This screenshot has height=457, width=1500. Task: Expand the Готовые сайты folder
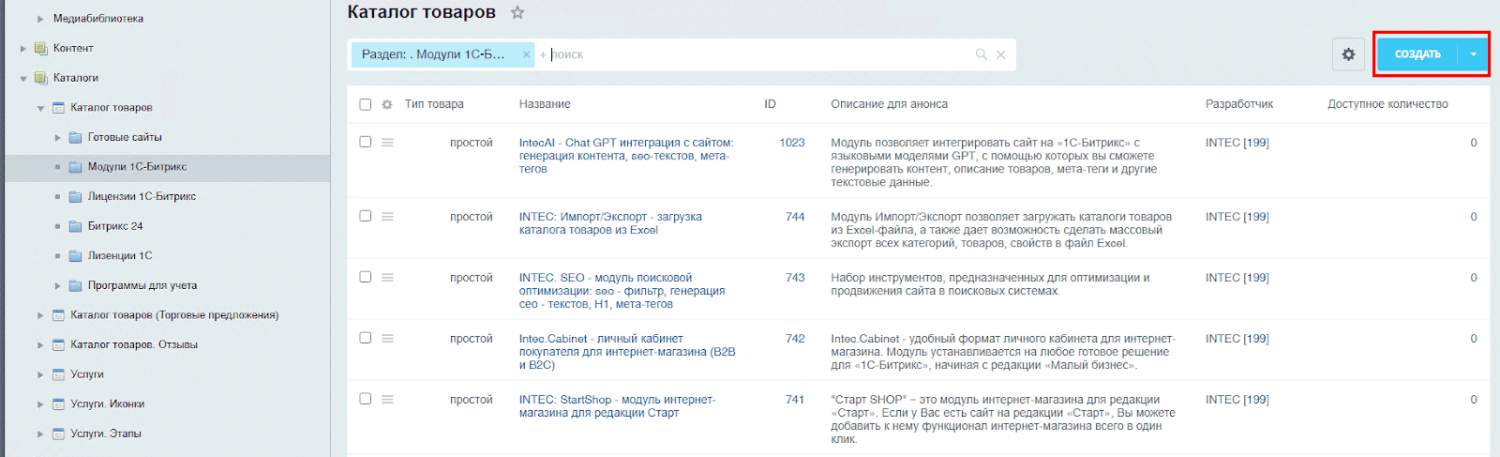(58, 137)
